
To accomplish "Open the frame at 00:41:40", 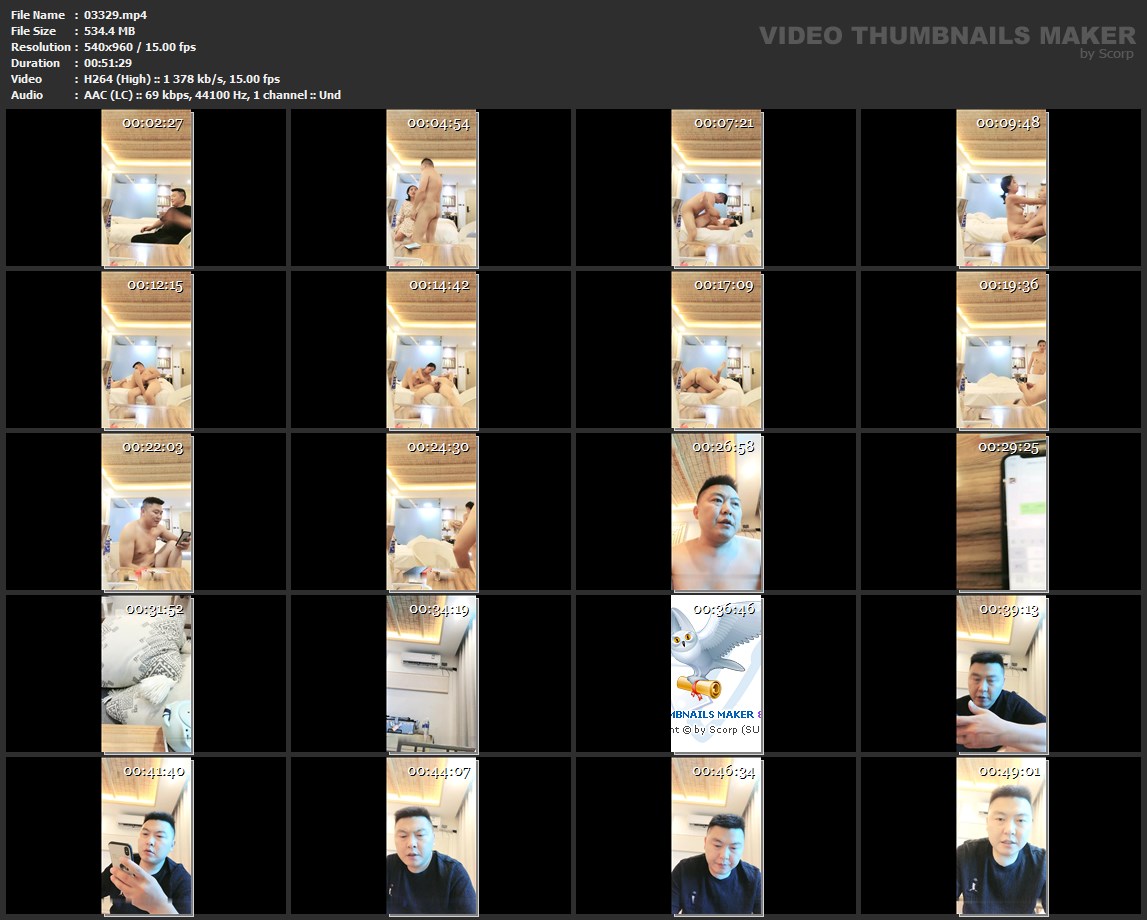I will (147, 836).
